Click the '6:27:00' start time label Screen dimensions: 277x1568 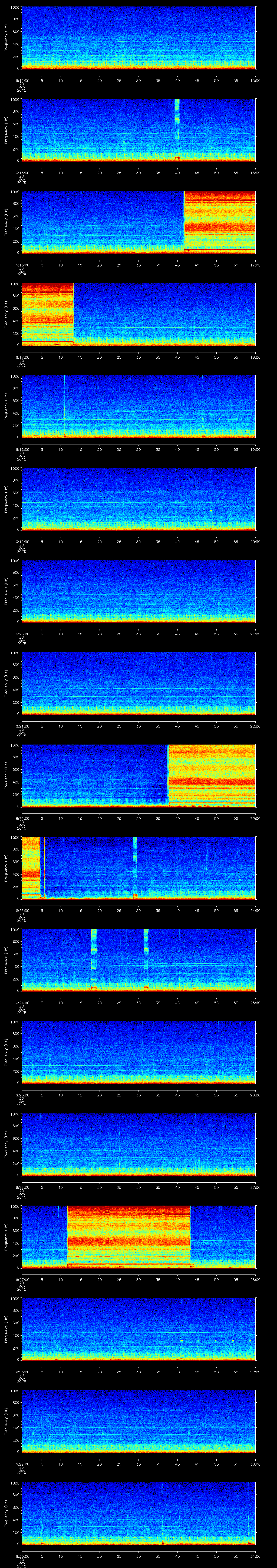click(22, 1279)
